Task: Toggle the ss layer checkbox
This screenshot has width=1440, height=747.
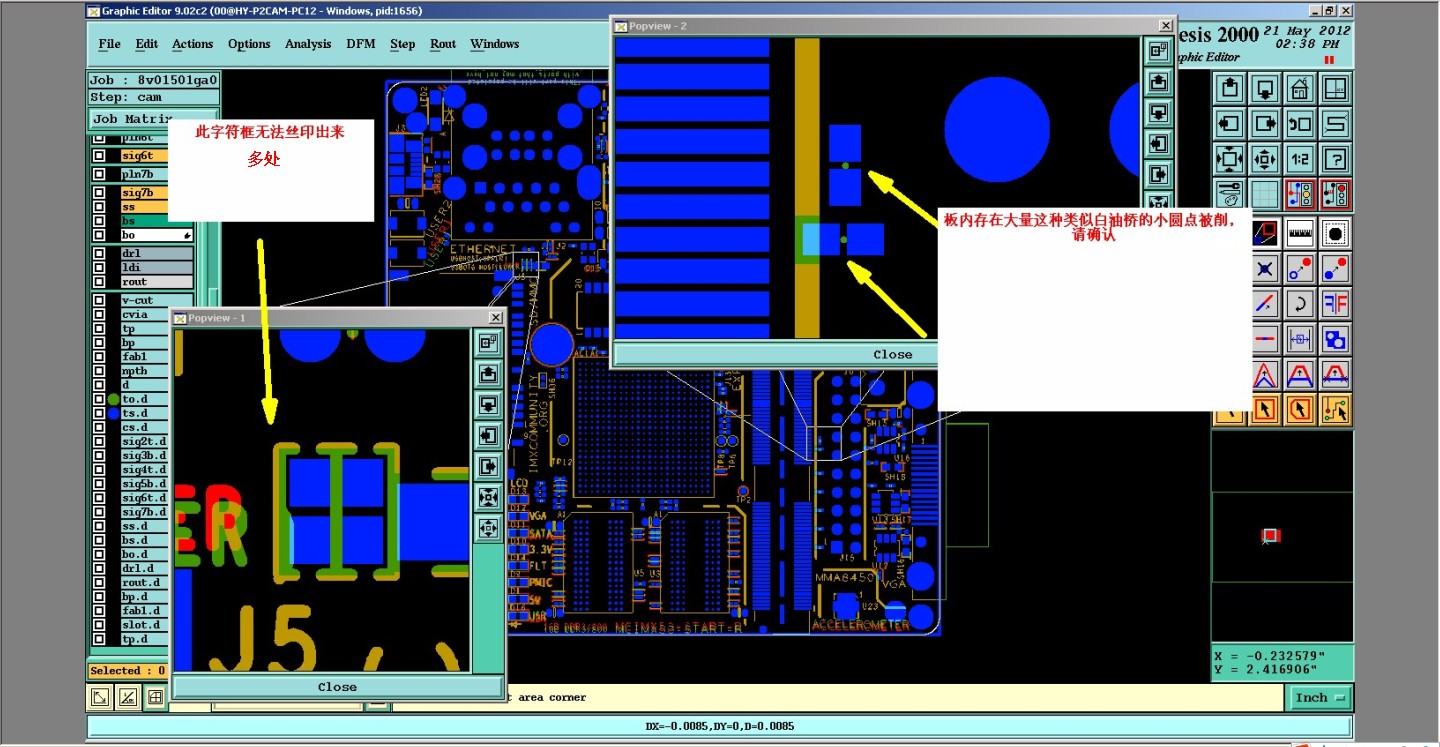Action: 99,206
